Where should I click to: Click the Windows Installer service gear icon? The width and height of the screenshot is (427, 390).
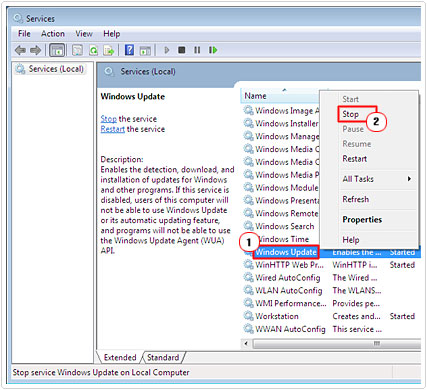[x=248, y=123]
